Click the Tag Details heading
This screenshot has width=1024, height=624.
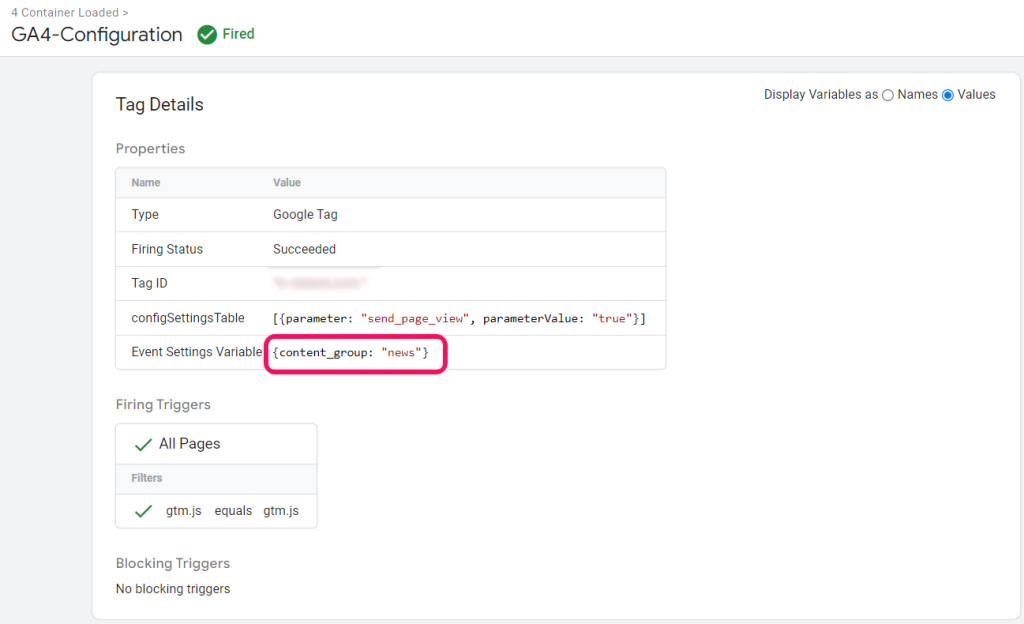pyautogui.click(x=159, y=104)
